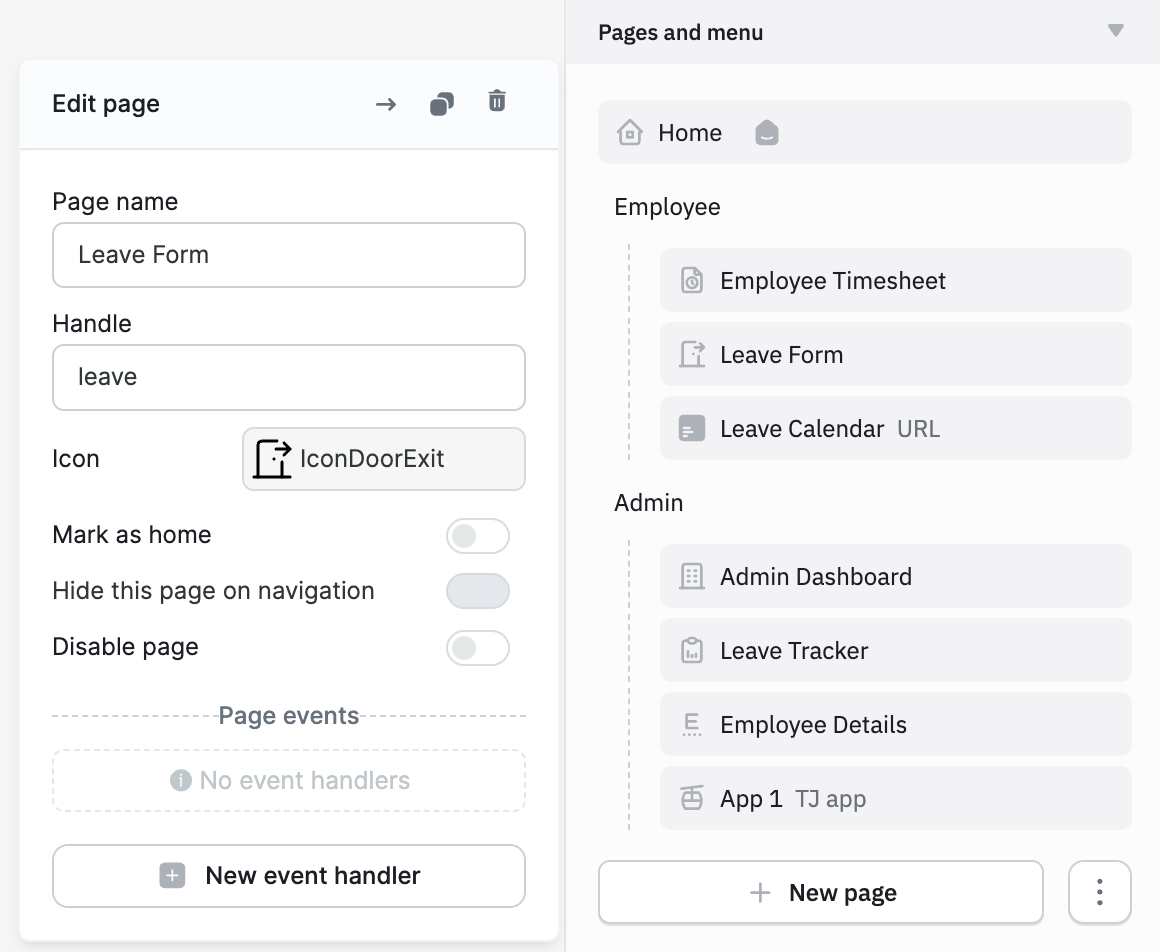Open the IconDoorExit icon picker
1160x952 pixels.
click(383, 459)
